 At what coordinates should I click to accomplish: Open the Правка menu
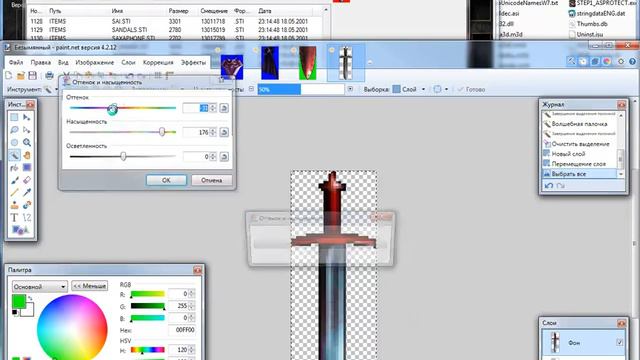[x=40, y=62]
